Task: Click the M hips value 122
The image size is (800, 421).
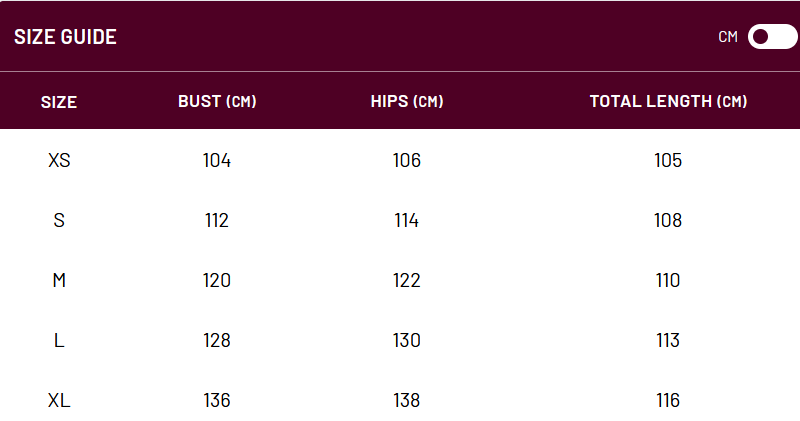Action: point(407,280)
